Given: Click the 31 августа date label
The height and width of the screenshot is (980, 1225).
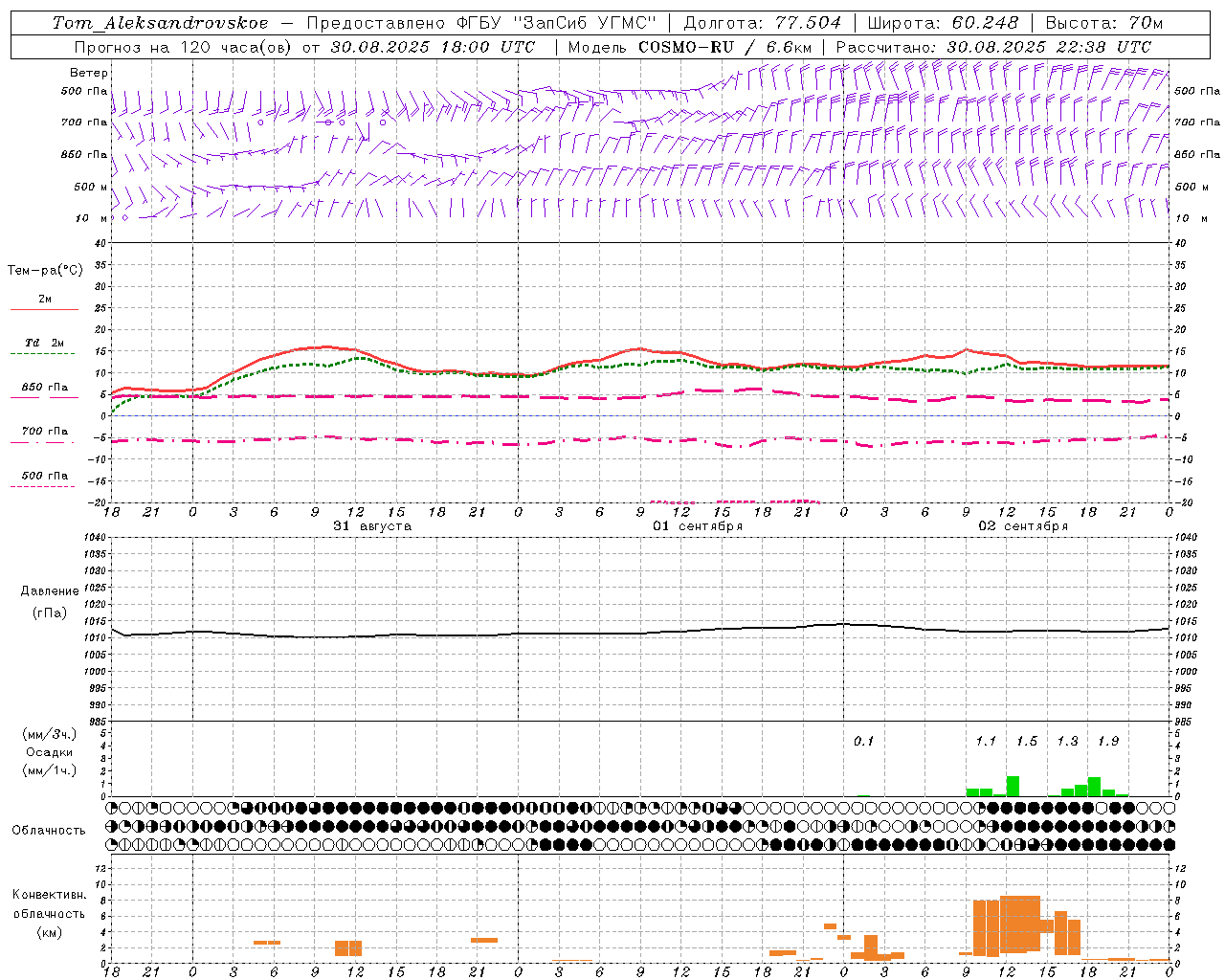Looking at the screenshot, I should tap(372, 526).
